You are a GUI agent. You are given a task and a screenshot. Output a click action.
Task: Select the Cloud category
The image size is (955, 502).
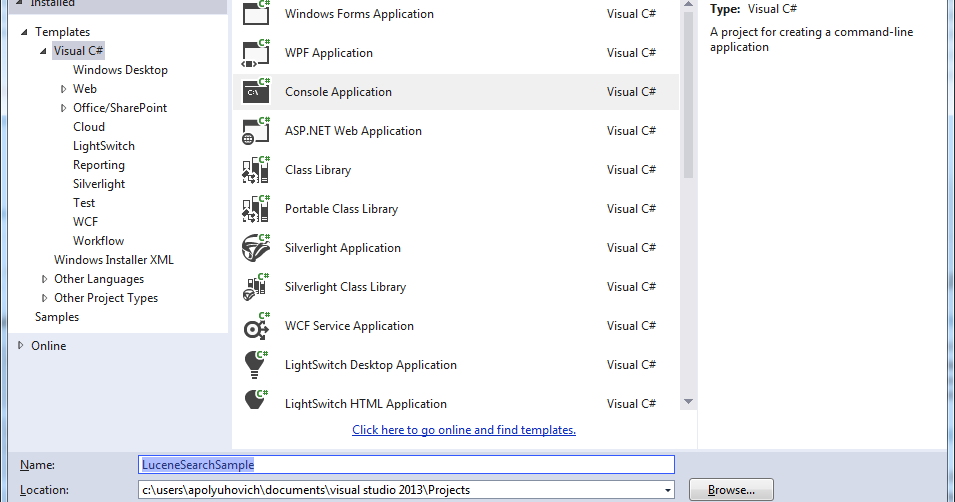[89, 127]
